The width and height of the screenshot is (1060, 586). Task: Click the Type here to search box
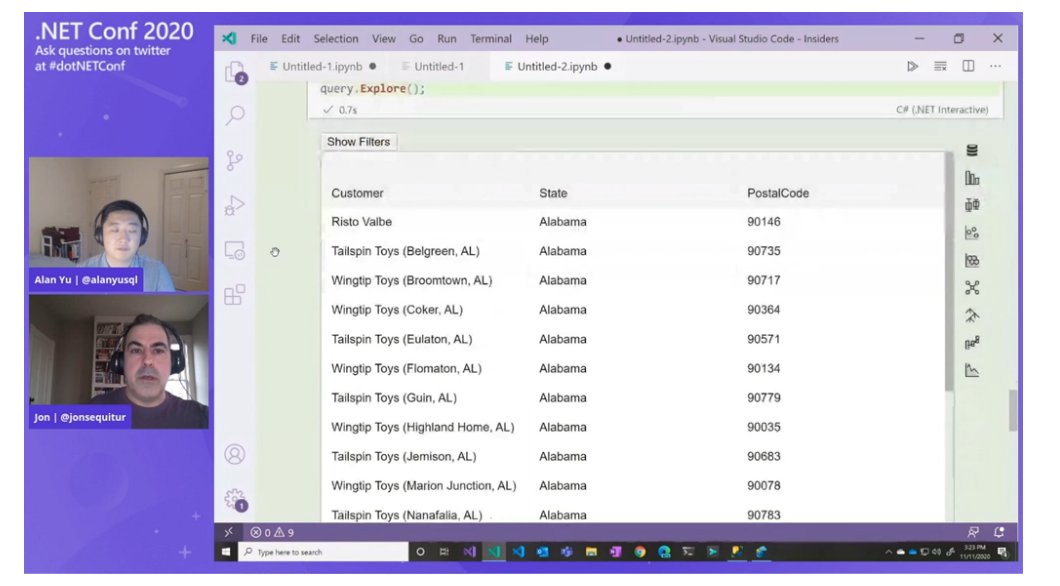pyautogui.click(x=324, y=552)
